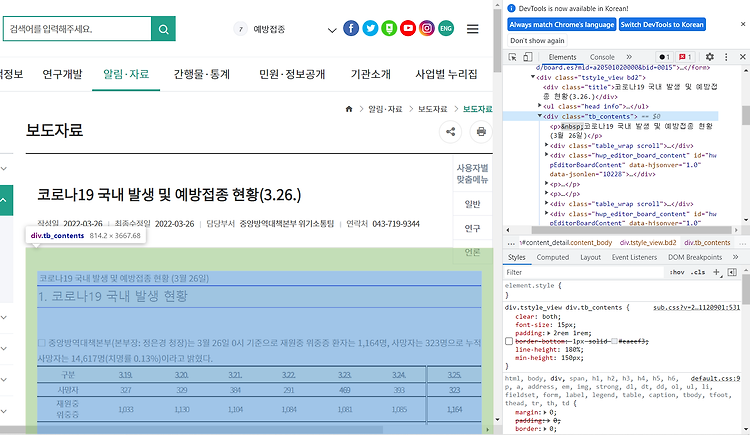This screenshot has height=435, width=750.
Task: Collapse the active green left sidebar item
Action: (x=3, y=200)
